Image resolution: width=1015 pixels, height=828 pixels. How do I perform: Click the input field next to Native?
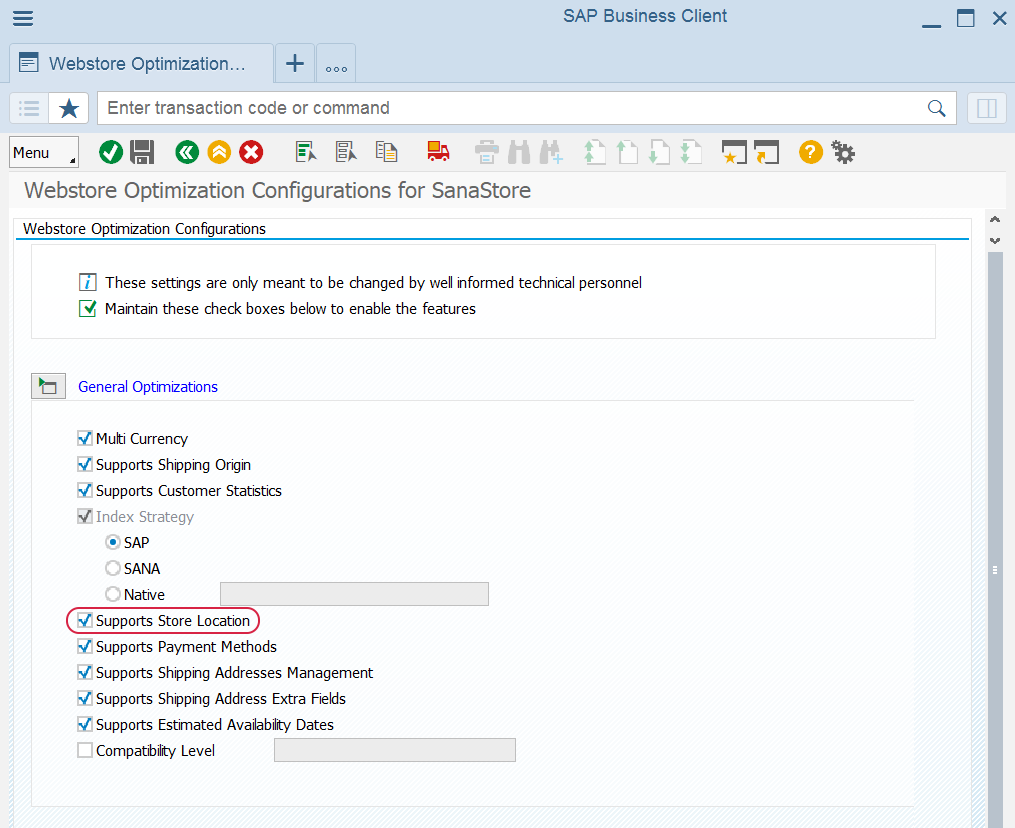click(355, 594)
